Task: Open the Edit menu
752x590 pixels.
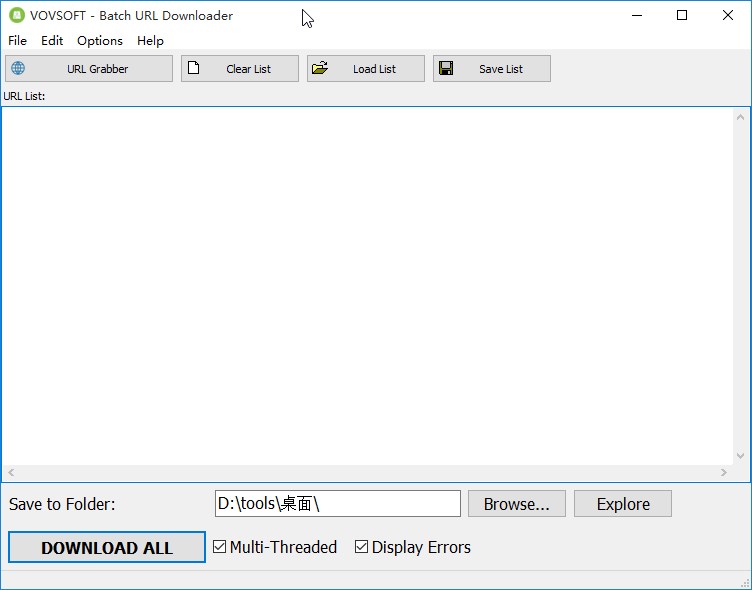Action: 52,41
